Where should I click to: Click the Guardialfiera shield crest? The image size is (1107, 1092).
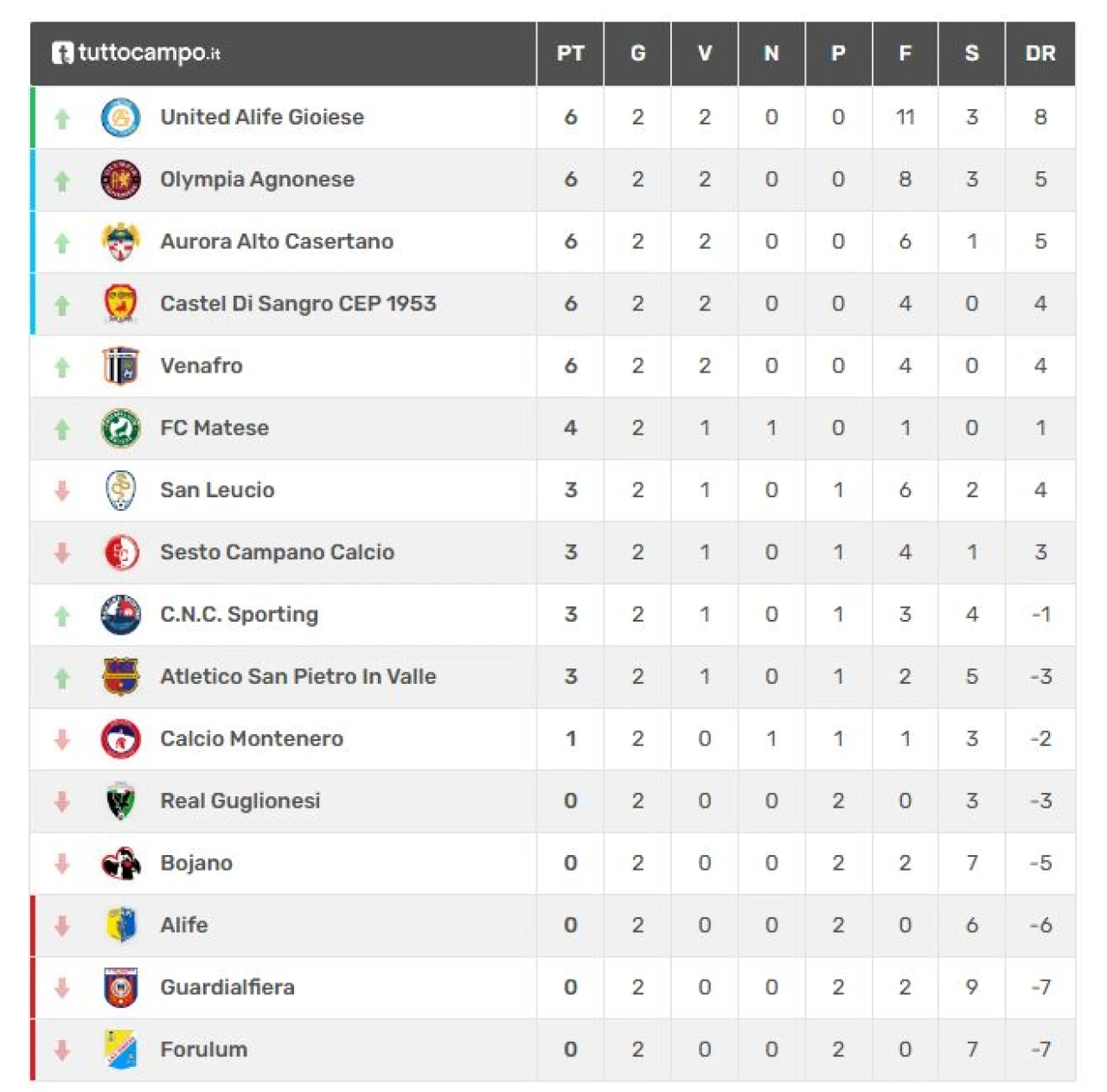121,987
